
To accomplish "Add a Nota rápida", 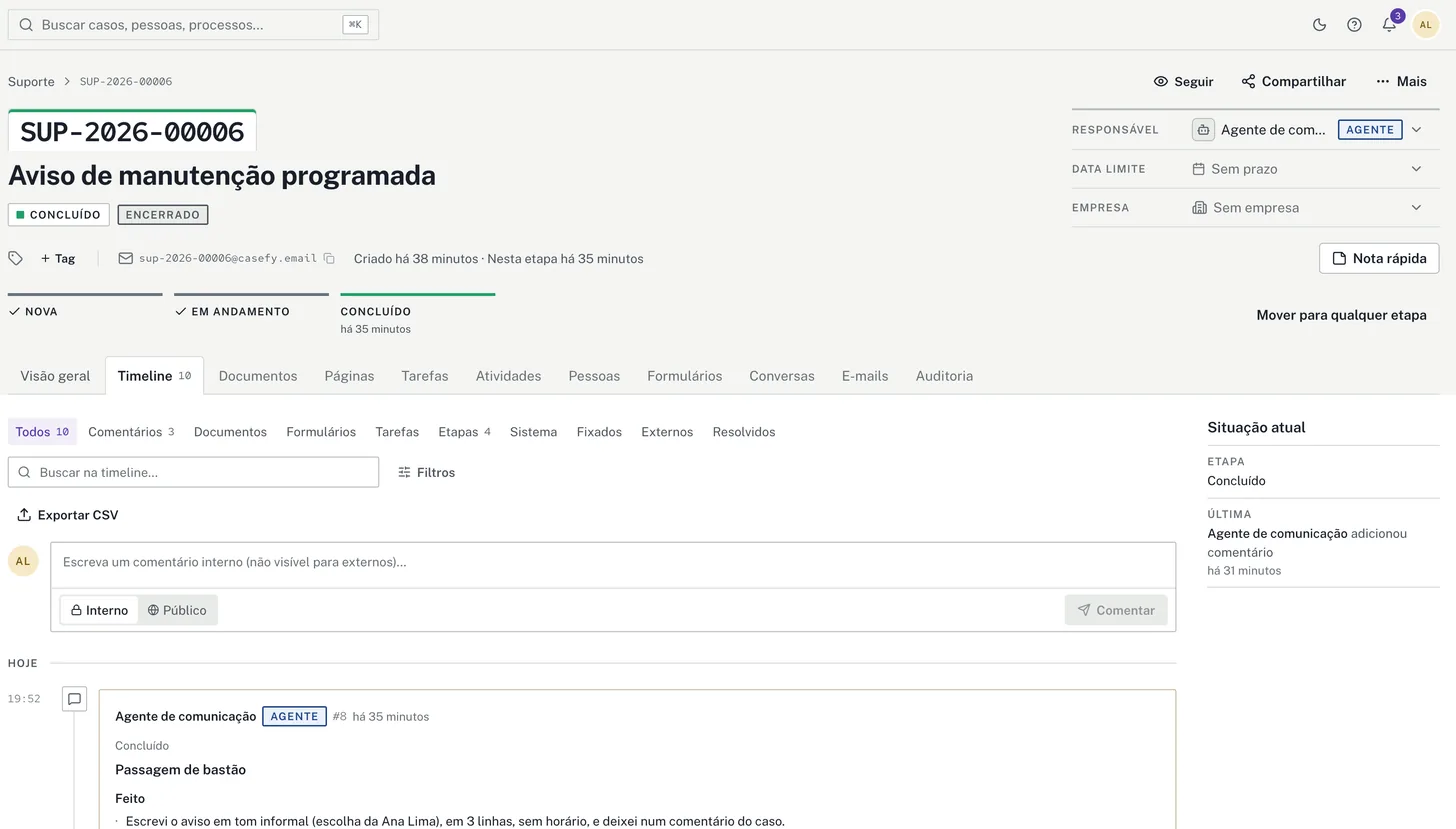I will pyautogui.click(x=1379, y=258).
